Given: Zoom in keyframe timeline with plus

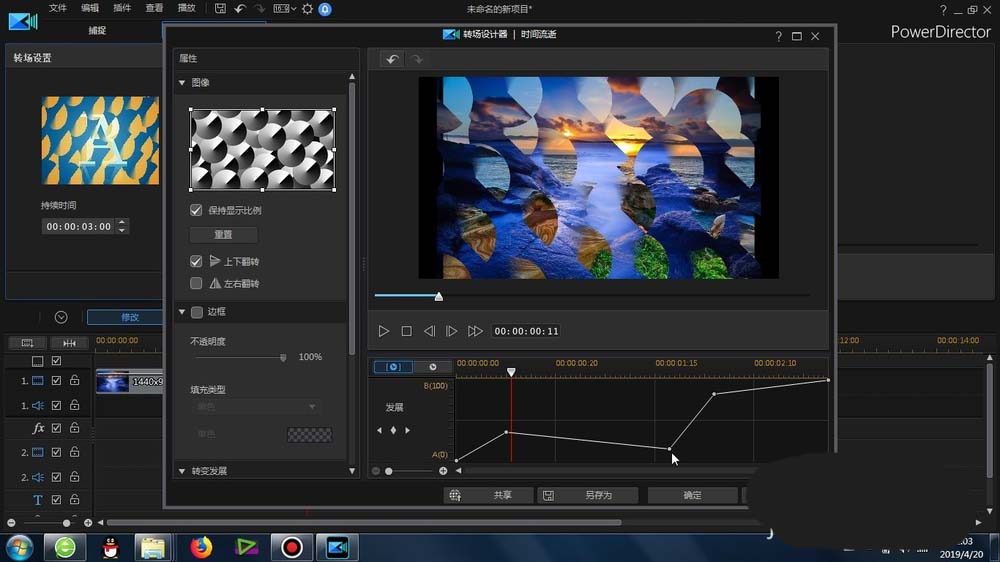Looking at the screenshot, I should pyautogui.click(x=443, y=471).
